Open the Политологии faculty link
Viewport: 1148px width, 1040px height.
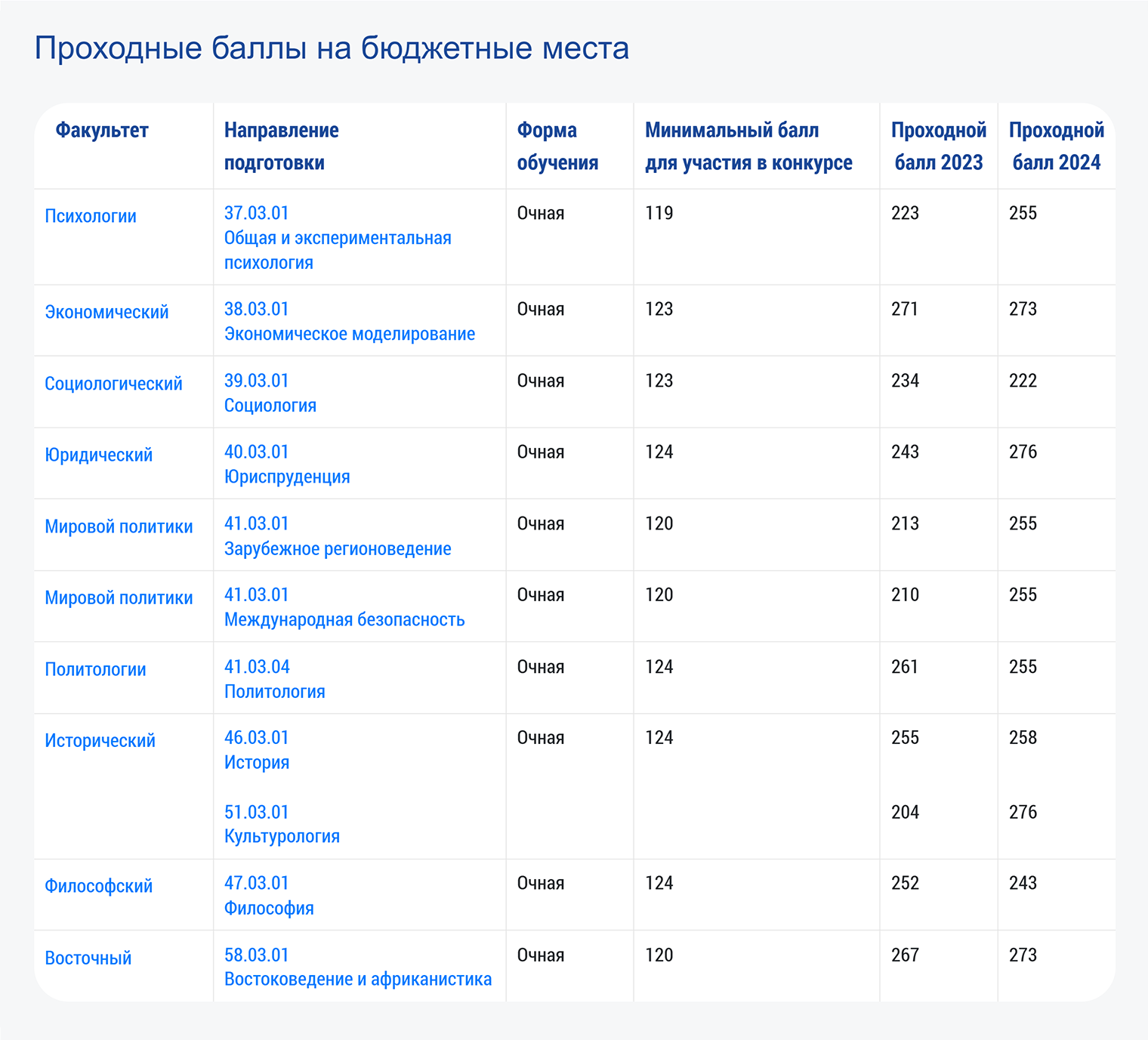click(95, 670)
